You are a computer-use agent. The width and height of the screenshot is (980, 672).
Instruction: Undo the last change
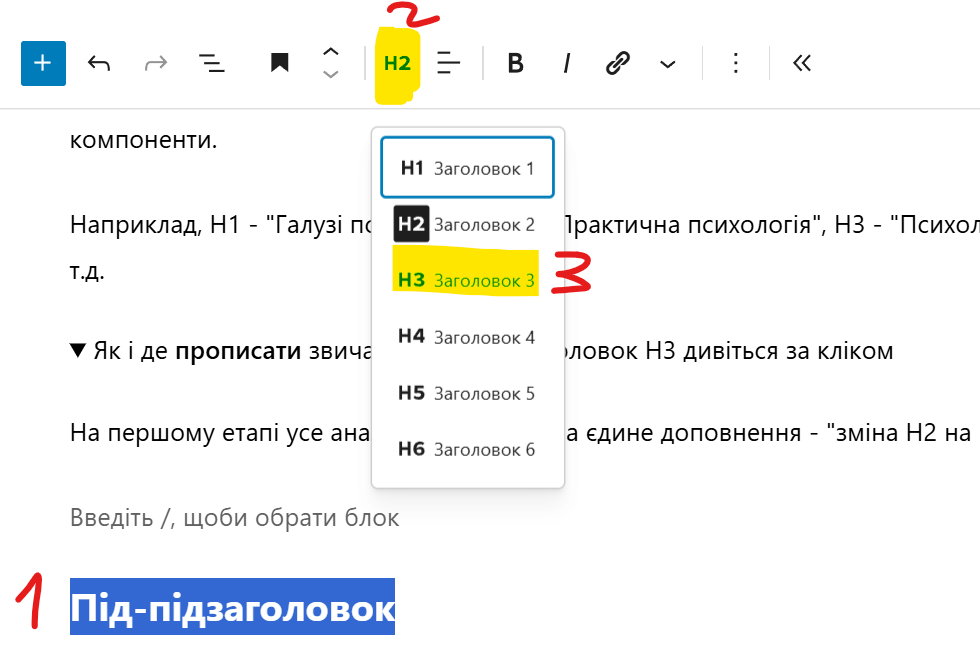tap(98, 64)
